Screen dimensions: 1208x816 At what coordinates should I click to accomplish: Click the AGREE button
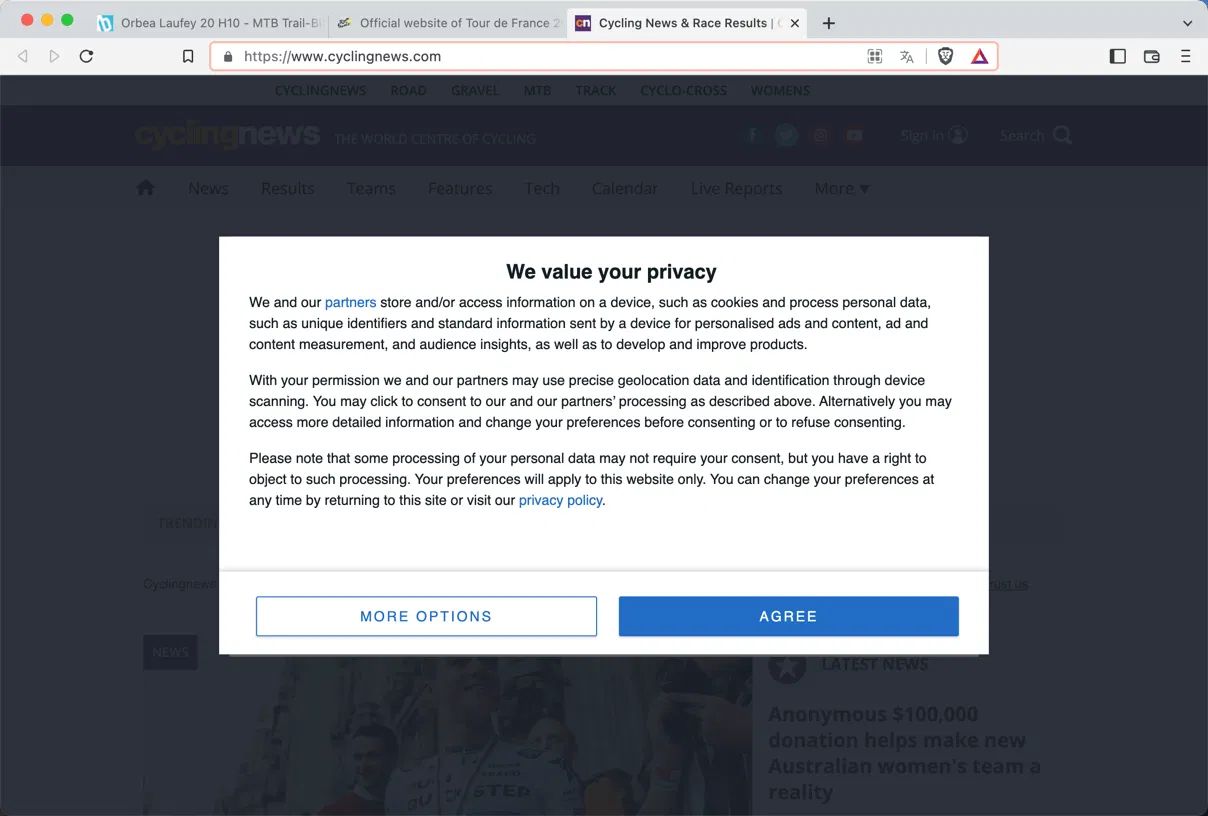click(788, 616)
